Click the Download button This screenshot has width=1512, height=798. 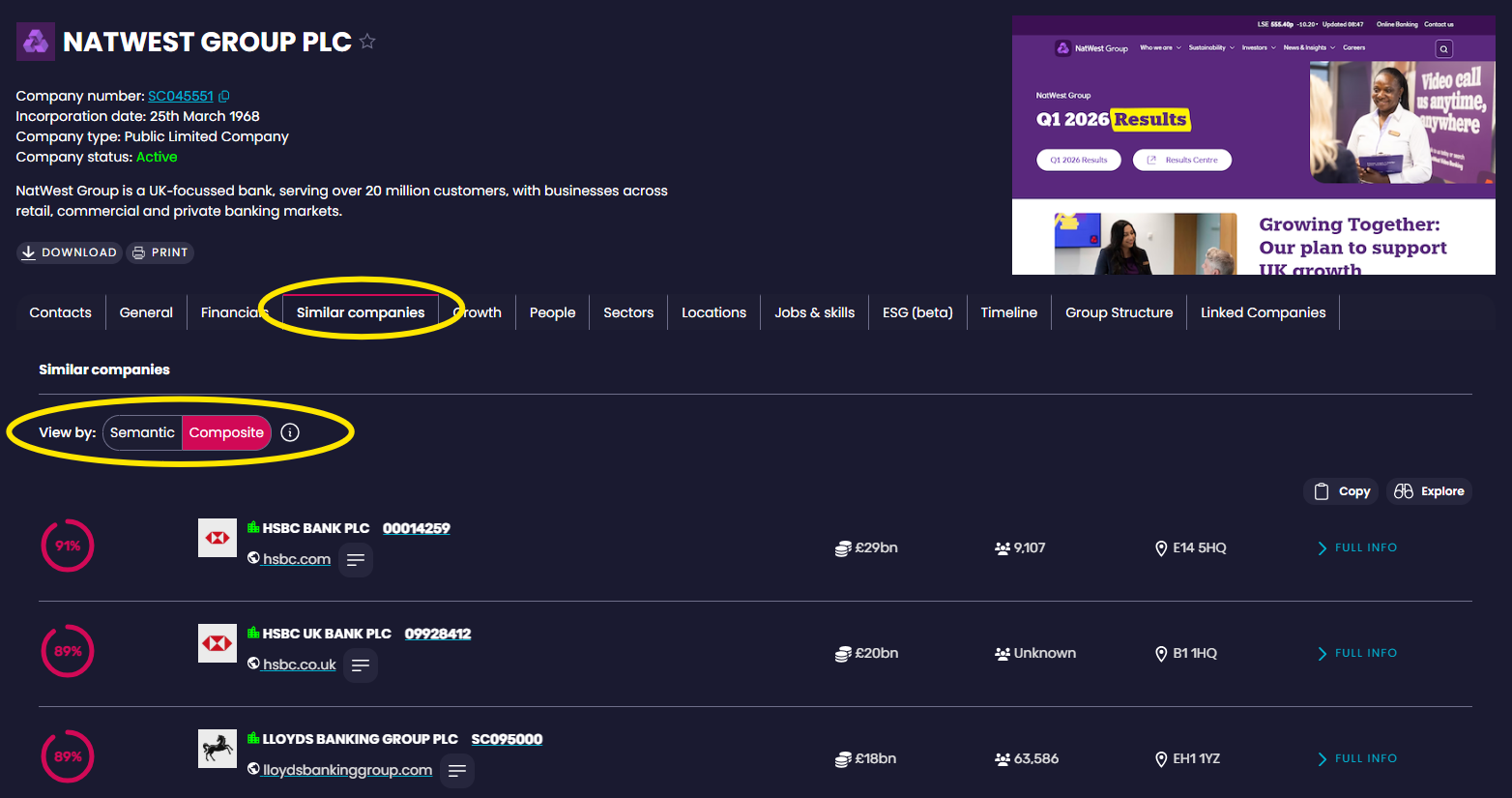(x=70, y=252)
